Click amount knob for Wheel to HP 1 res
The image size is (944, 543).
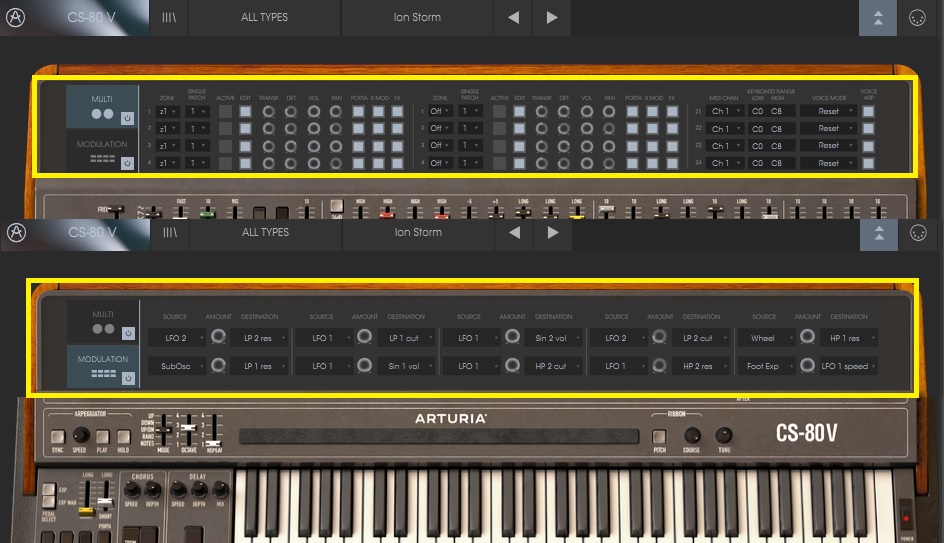pyautogui.click(x=807, y=337)
